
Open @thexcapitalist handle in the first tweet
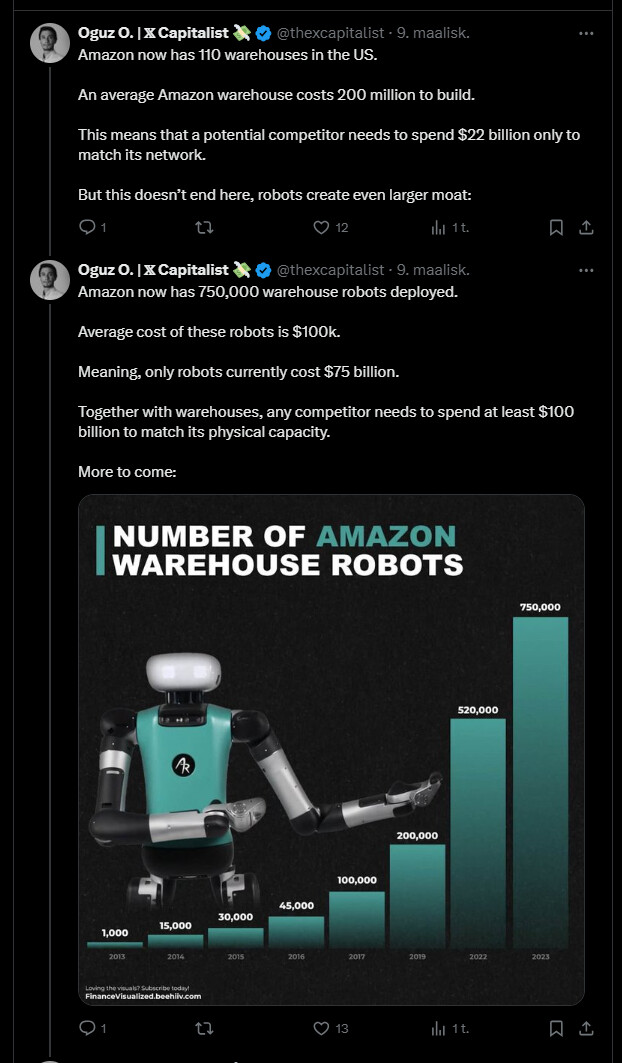[x=330, y=33]
